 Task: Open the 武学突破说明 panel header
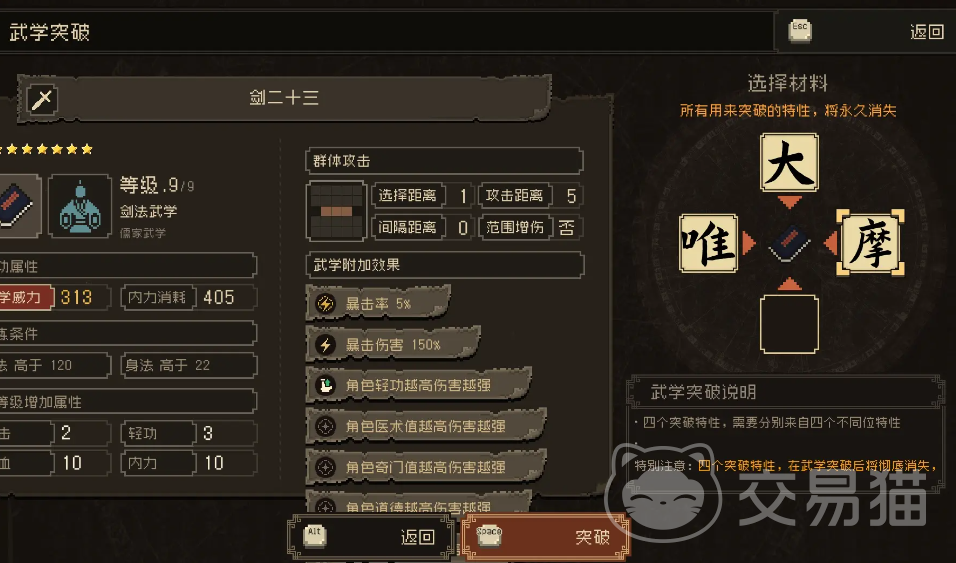pos(785,392)
